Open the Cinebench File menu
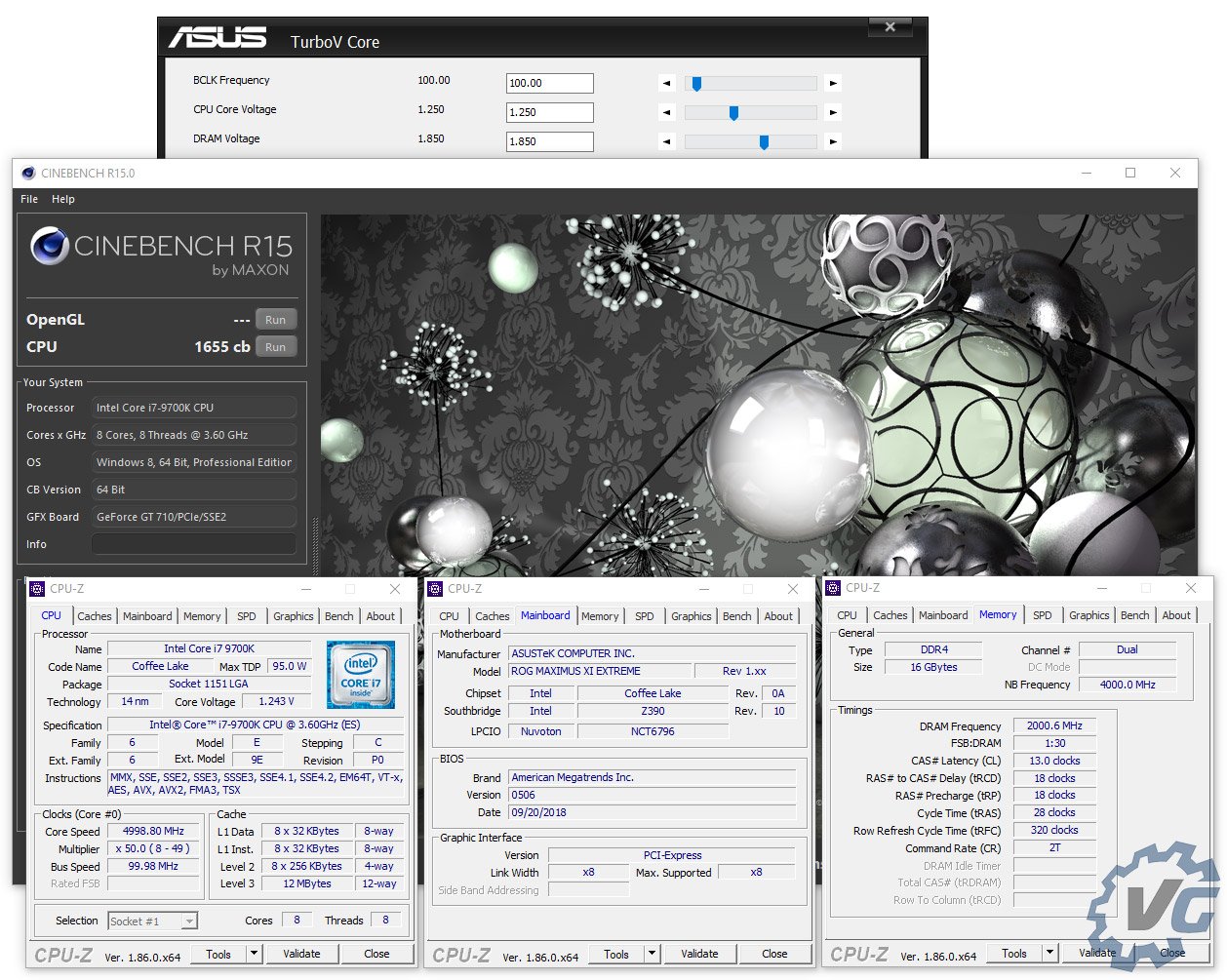 [29, 199]
